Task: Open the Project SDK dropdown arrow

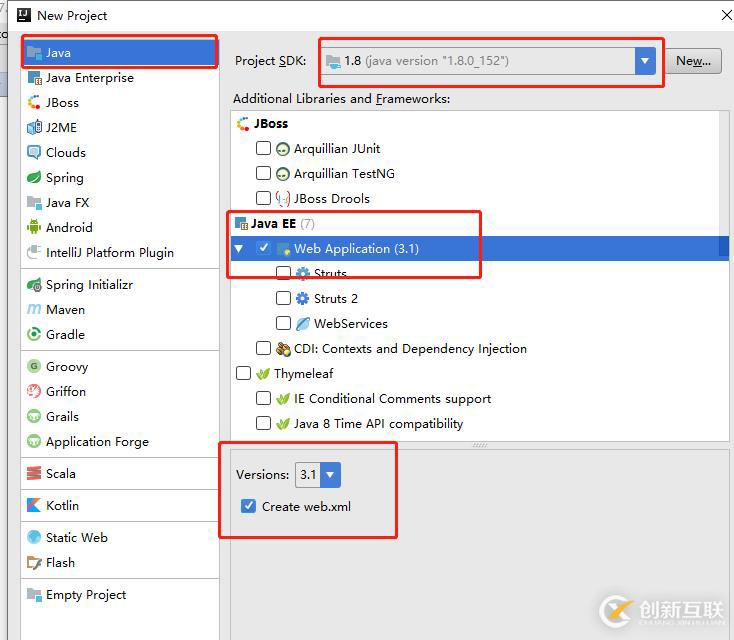Action: coord(645,61)
